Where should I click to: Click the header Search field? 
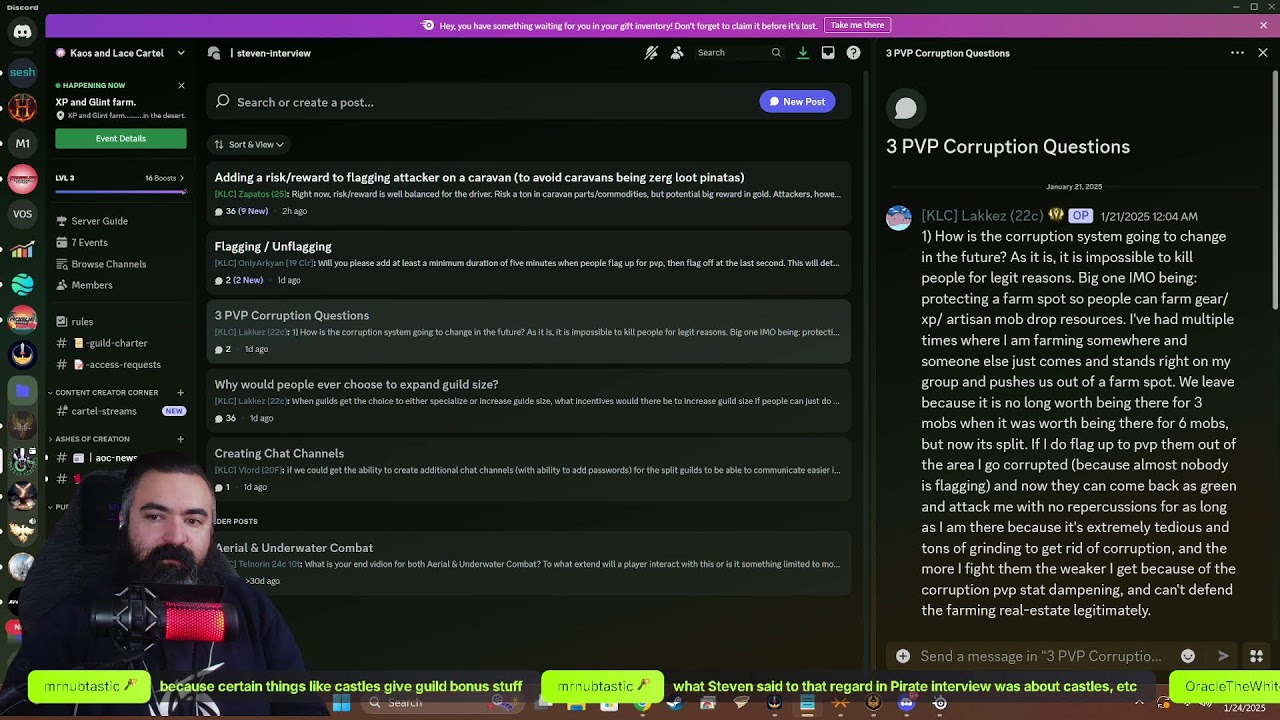pyautogui.click(x=740, y=53)
